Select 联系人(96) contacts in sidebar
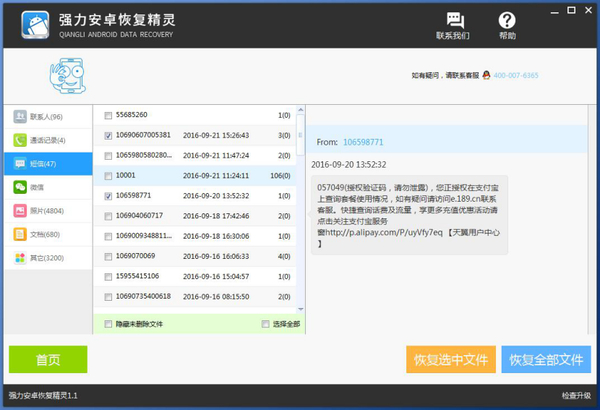 46,117
